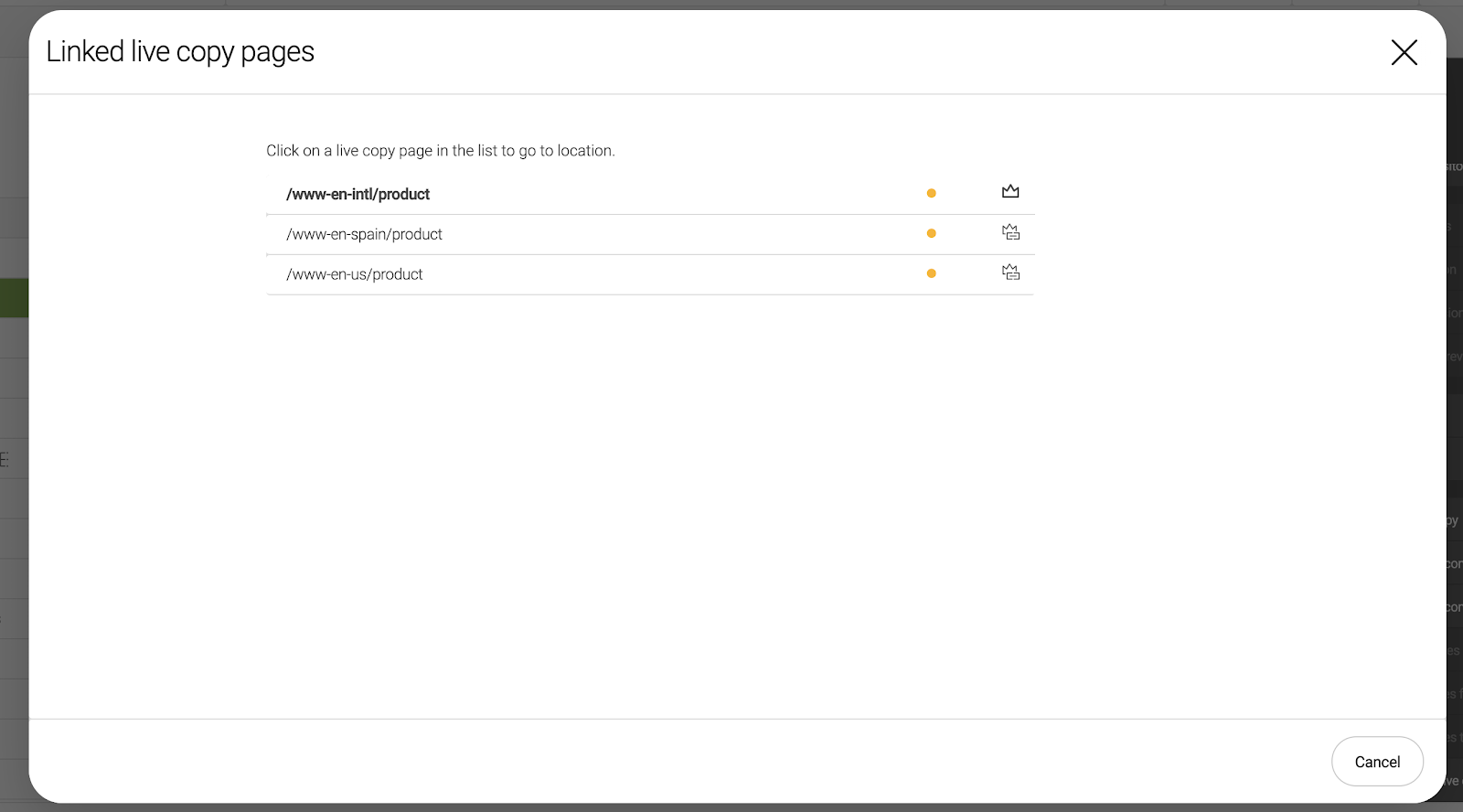Click the "Click on a live copy page" instruction text
The image size is (1463, 812).
pyautogui.click(x=440, y=151)
